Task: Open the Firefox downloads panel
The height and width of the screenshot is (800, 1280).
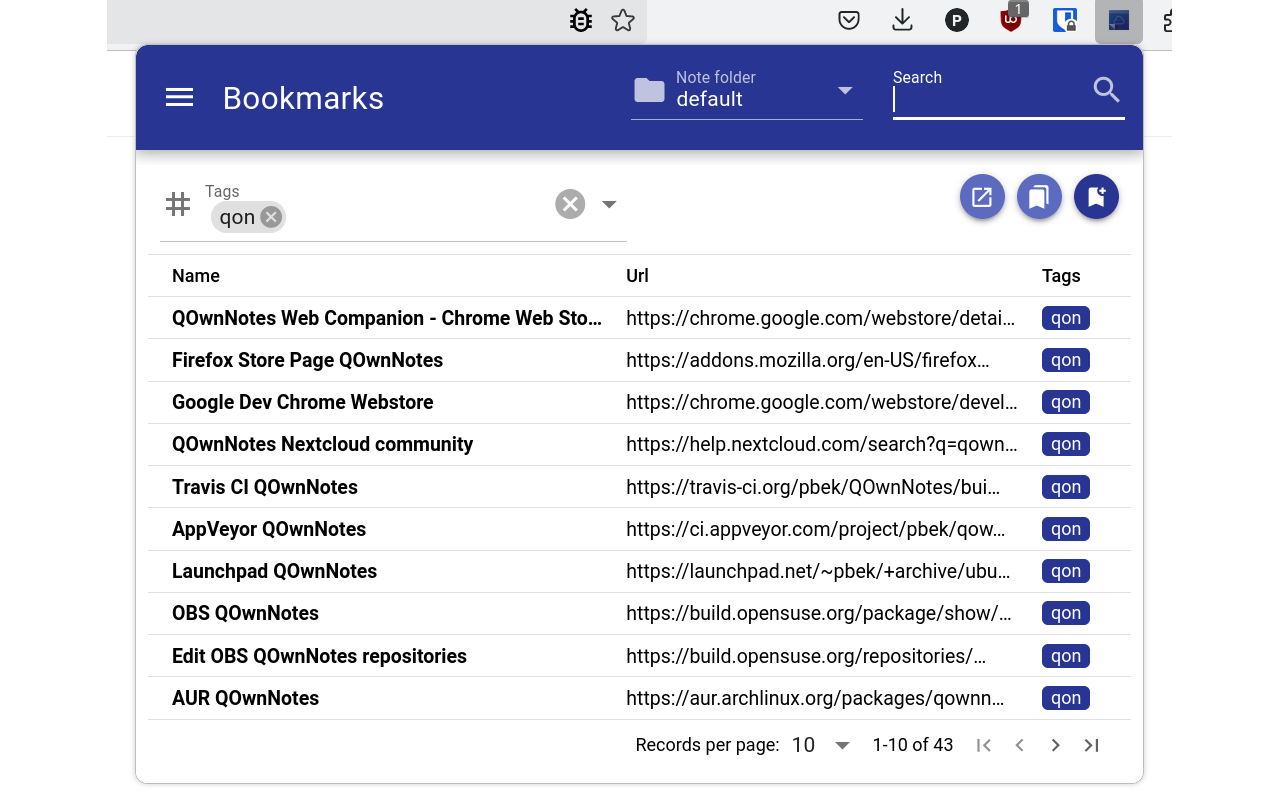Action: tap(902, 20)
